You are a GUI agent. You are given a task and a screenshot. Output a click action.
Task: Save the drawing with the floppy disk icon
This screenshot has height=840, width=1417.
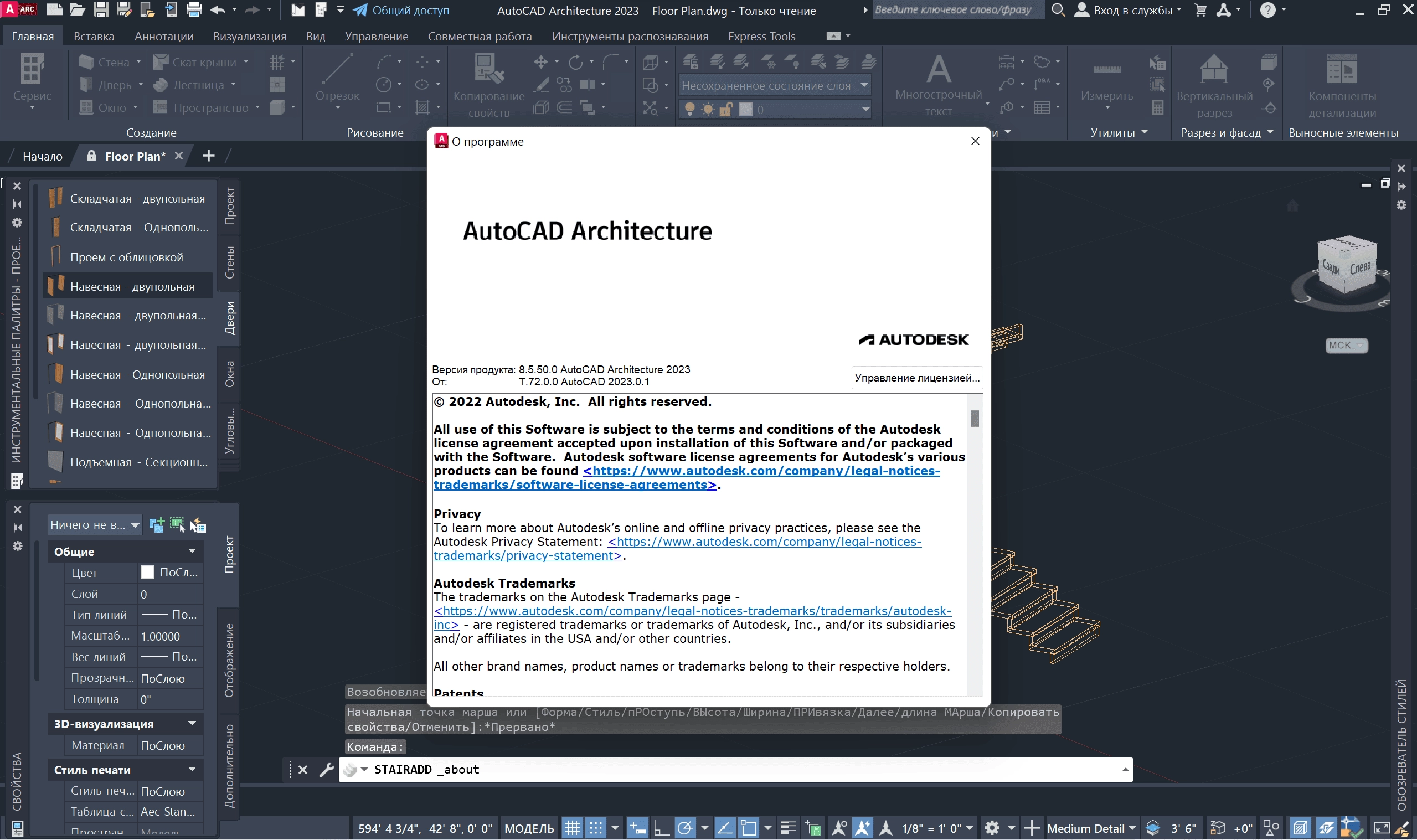(x=101, y=9)
